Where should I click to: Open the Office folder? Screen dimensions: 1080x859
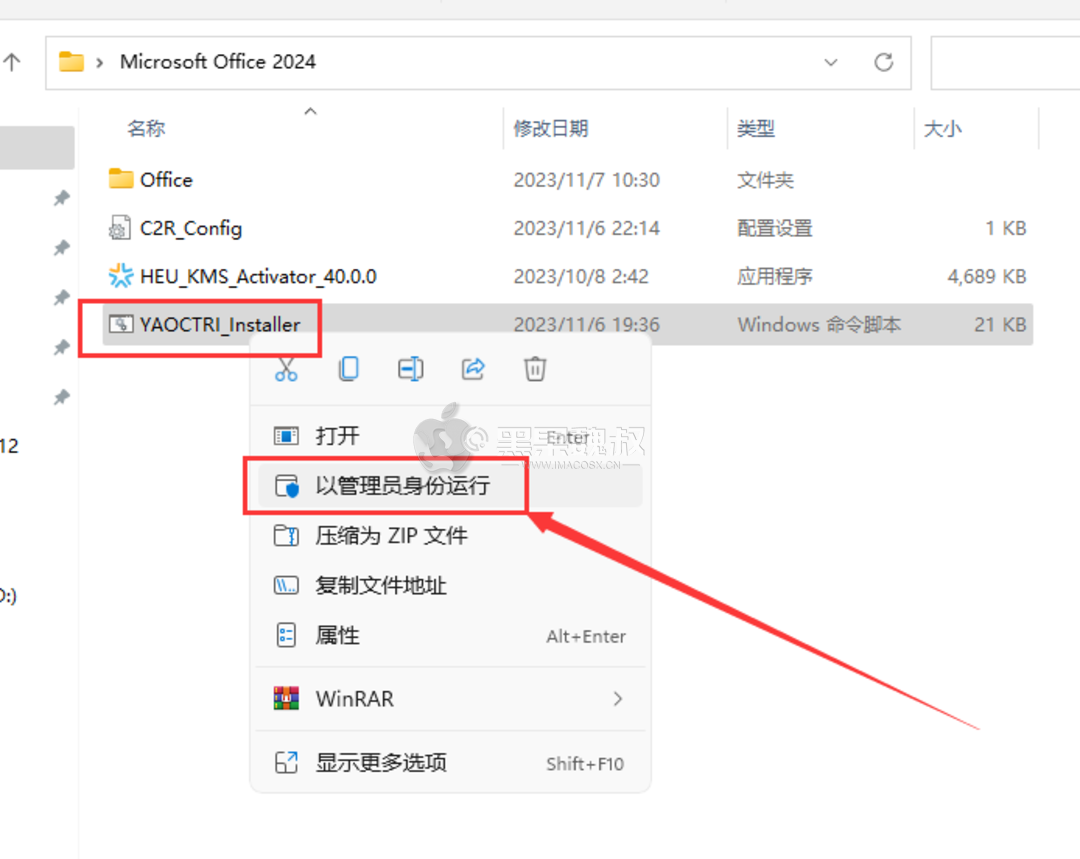coord(166,179)
